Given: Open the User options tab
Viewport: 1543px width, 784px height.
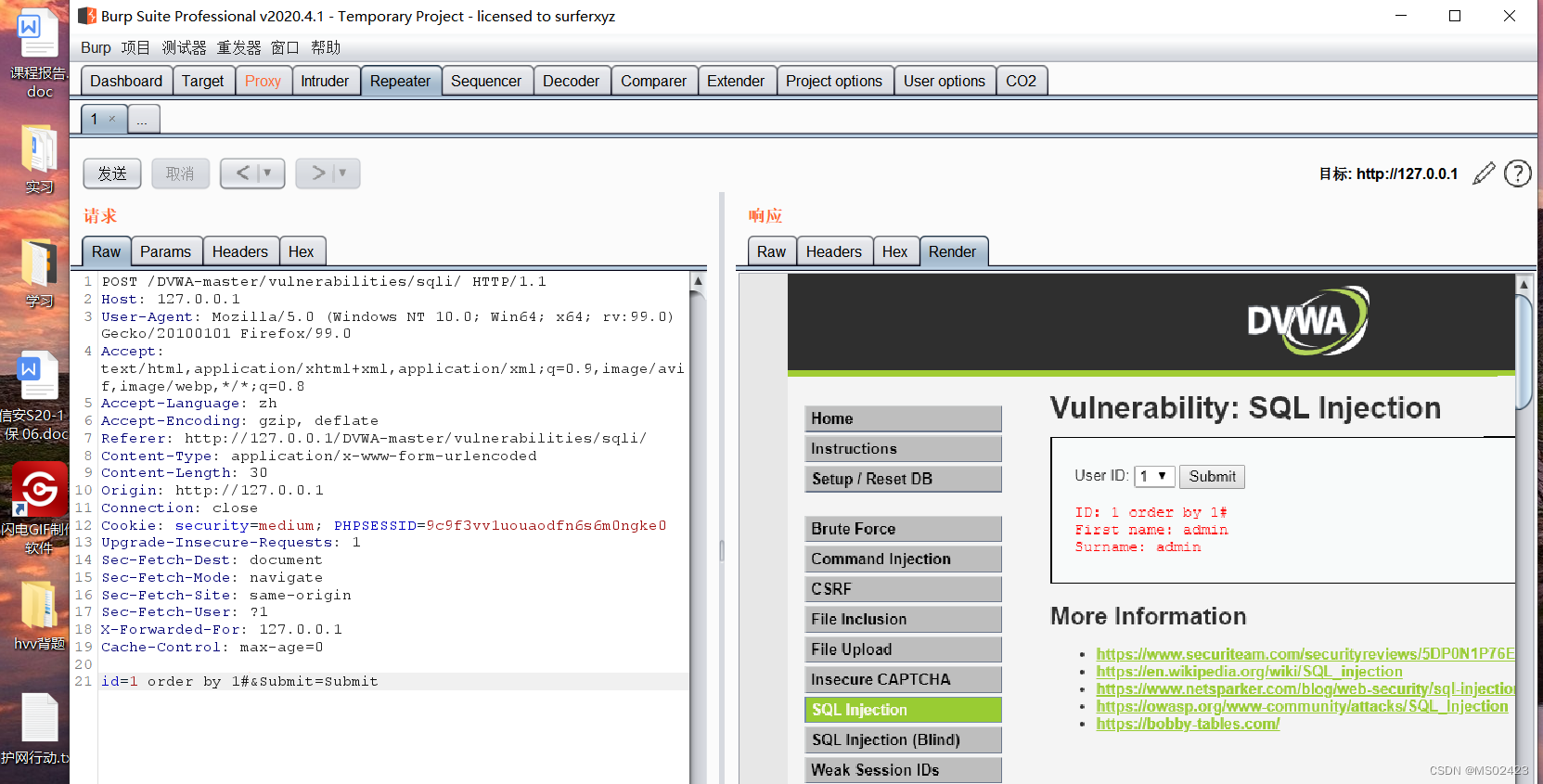Looking at the screenshot, I should coord(945,81).
